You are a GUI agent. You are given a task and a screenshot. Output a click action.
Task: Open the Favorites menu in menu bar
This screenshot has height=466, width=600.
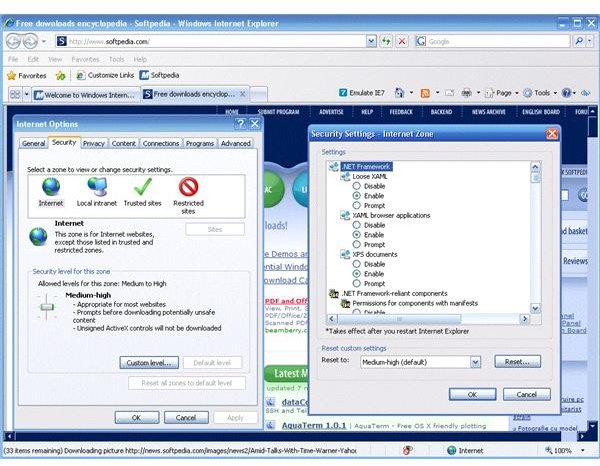tap(85, 59)
